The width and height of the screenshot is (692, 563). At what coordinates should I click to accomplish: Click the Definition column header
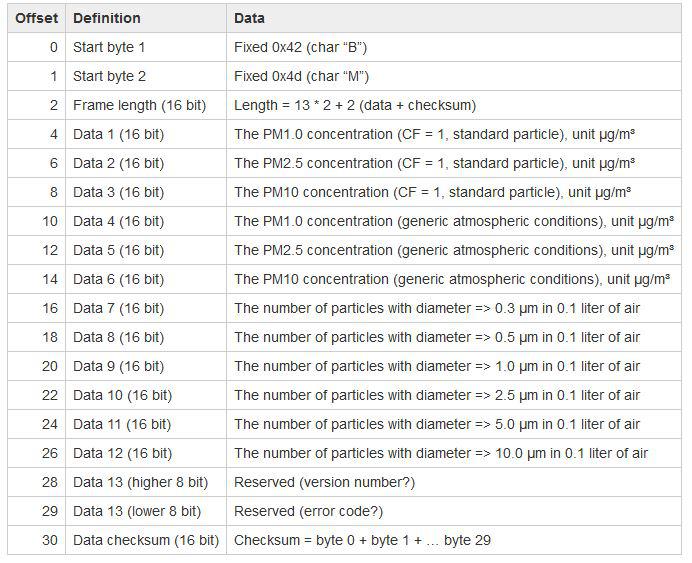coord(146,18)
